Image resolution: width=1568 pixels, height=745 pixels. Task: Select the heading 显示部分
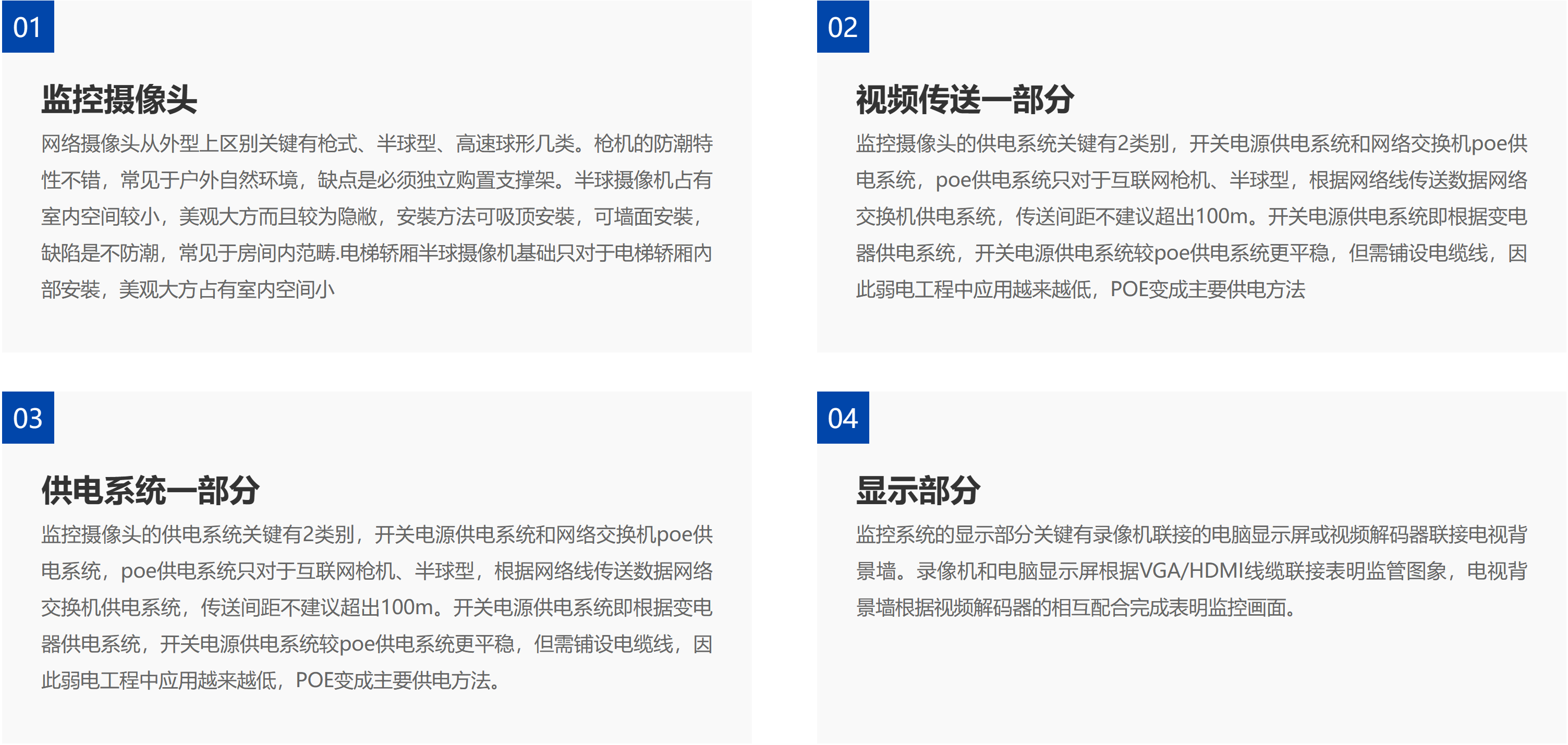918,490
